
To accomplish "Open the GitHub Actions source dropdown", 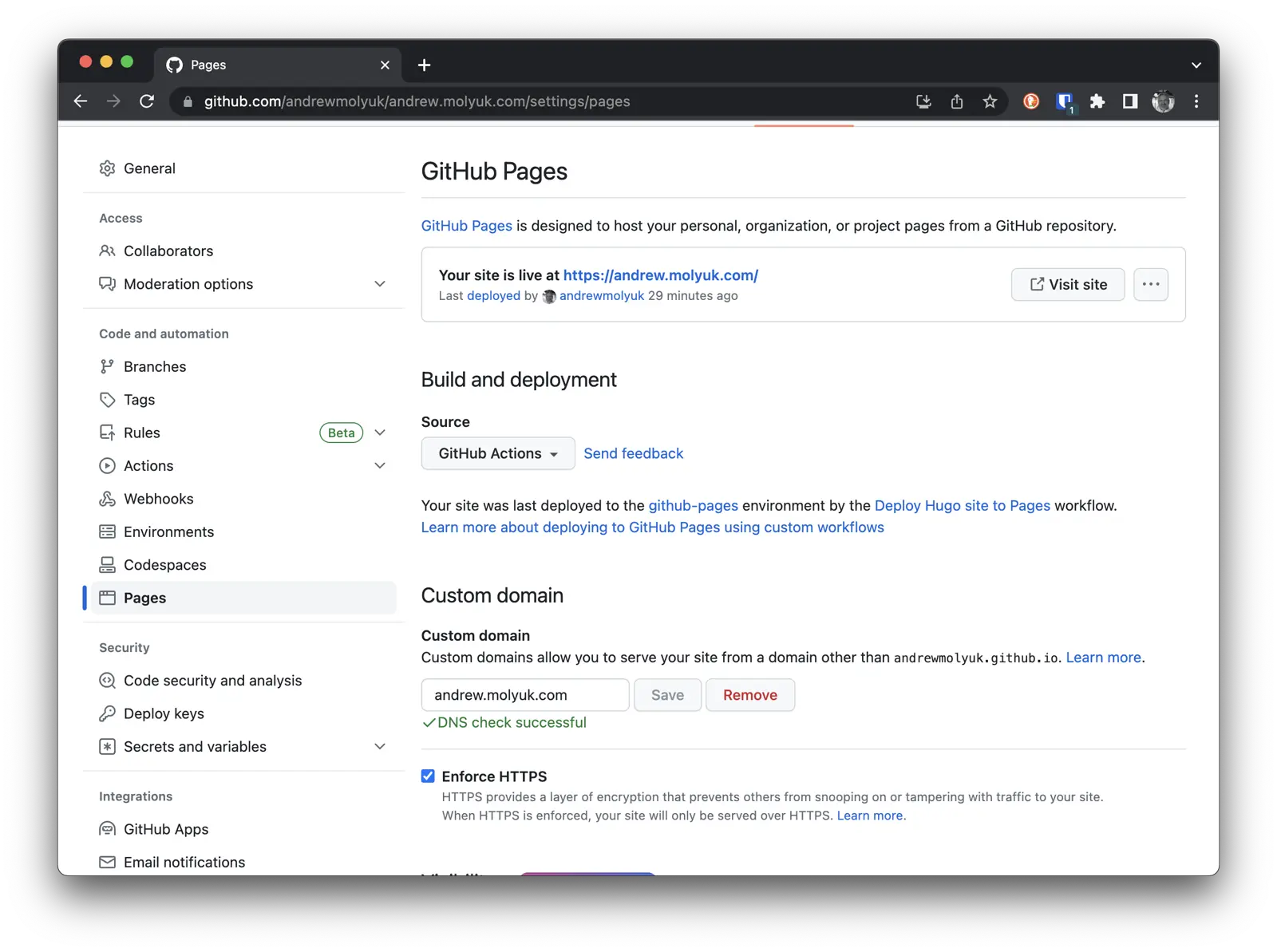I will [x=497, y=453].
